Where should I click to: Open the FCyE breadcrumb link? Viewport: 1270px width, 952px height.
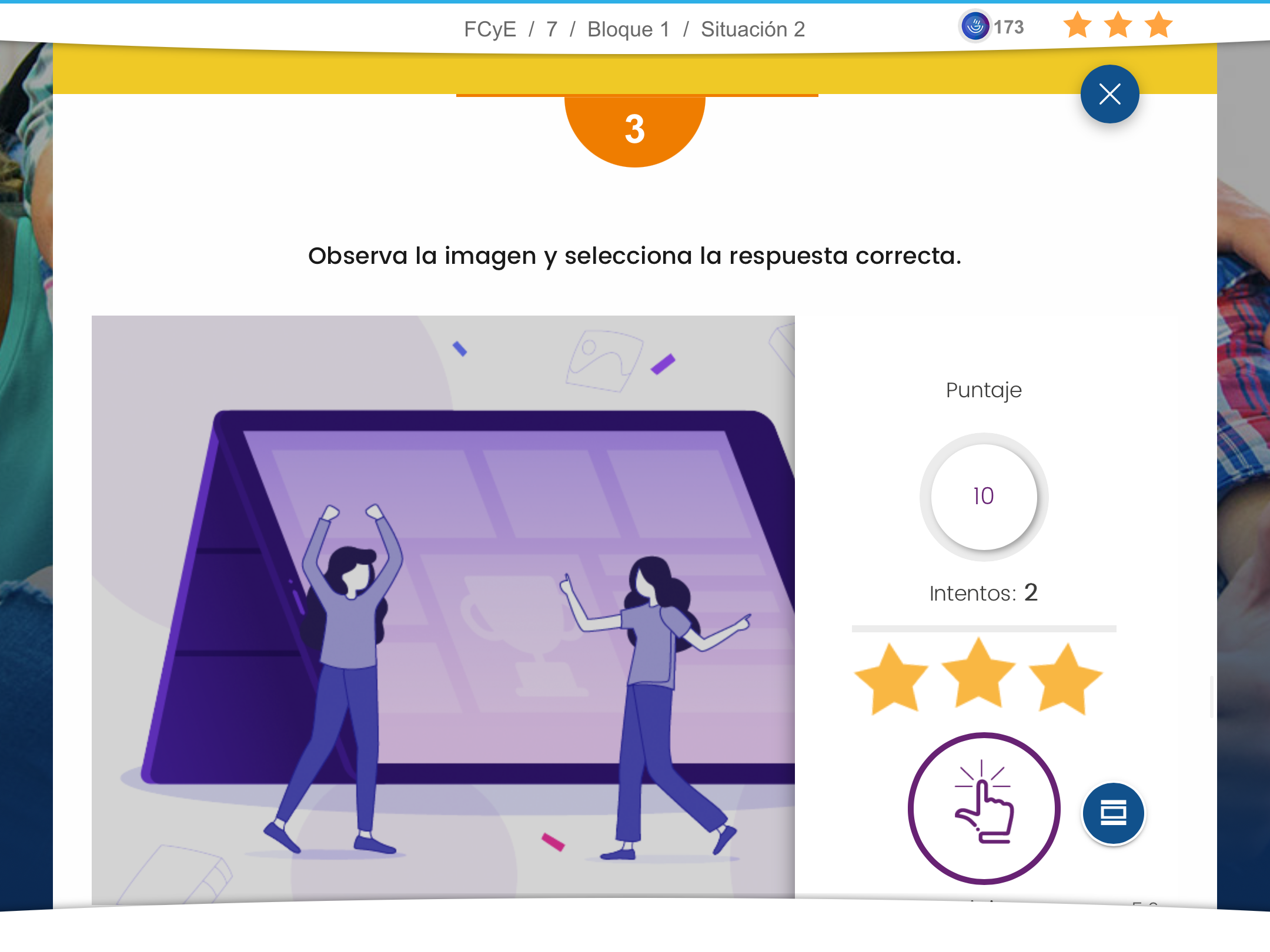pyautogui.click(x=490, y=29)
